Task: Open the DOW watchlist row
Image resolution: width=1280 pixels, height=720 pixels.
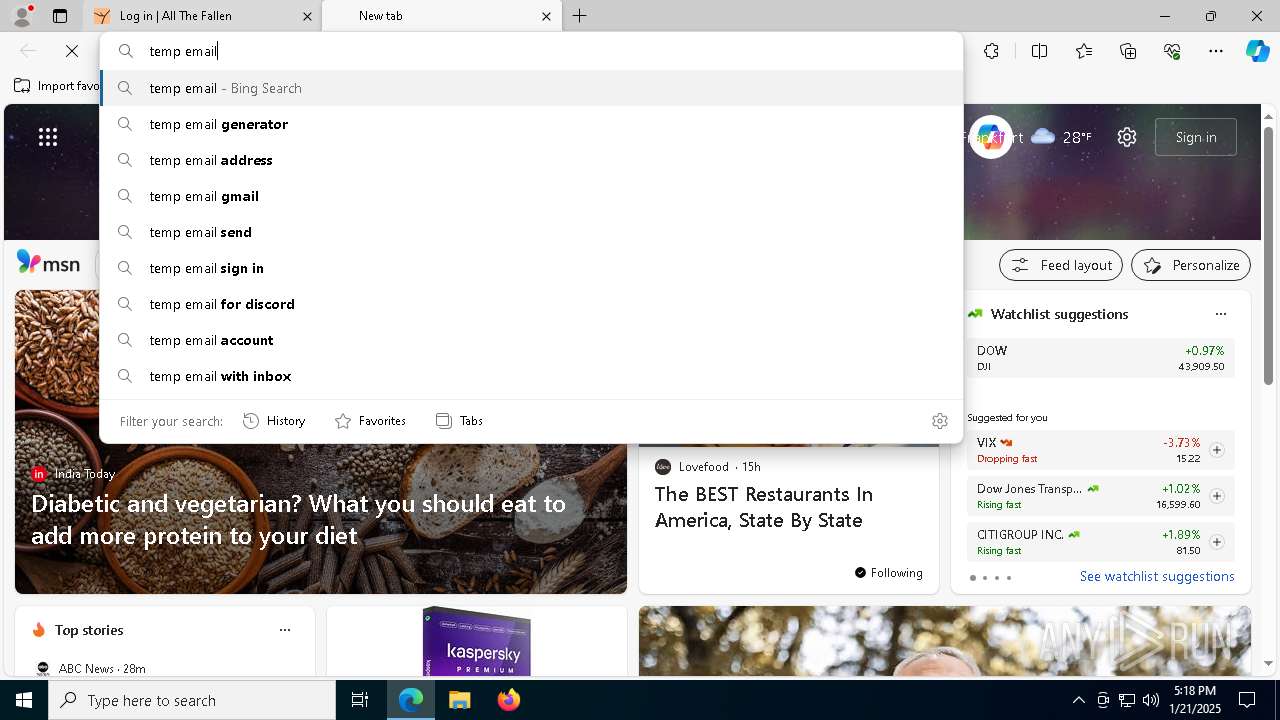Action: click(x=1100, y=358)
